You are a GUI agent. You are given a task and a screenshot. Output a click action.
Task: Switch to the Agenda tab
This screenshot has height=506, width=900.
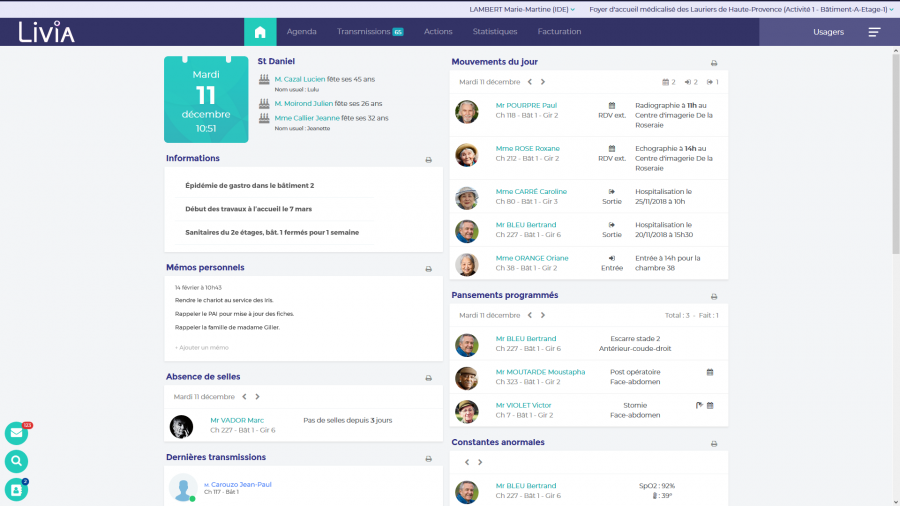tap(301, 32)
